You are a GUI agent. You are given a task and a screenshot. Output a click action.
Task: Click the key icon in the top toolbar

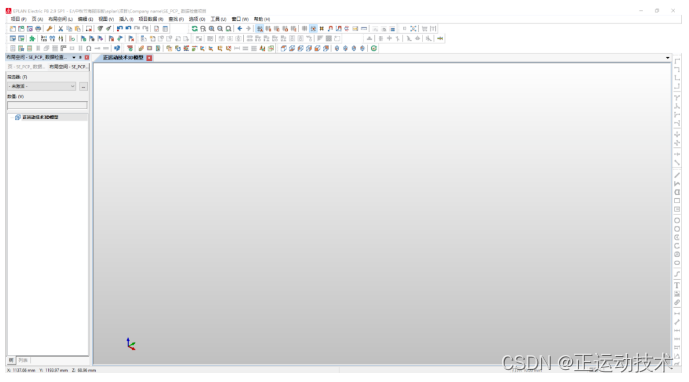[x=49, y=29]
